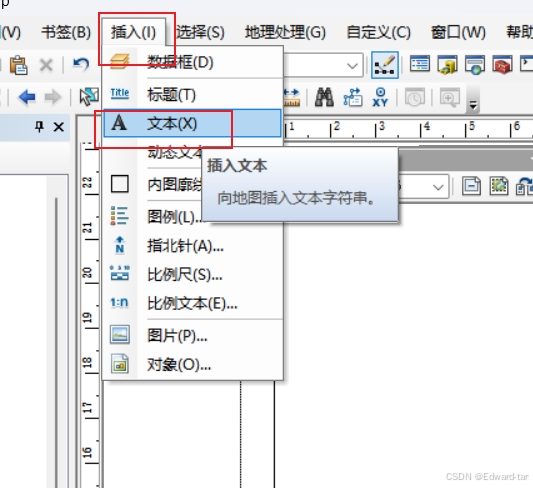Insert scale text via 比例文本(E)
The height and width of the screenshot is (488, 533).
pos(192,303)
